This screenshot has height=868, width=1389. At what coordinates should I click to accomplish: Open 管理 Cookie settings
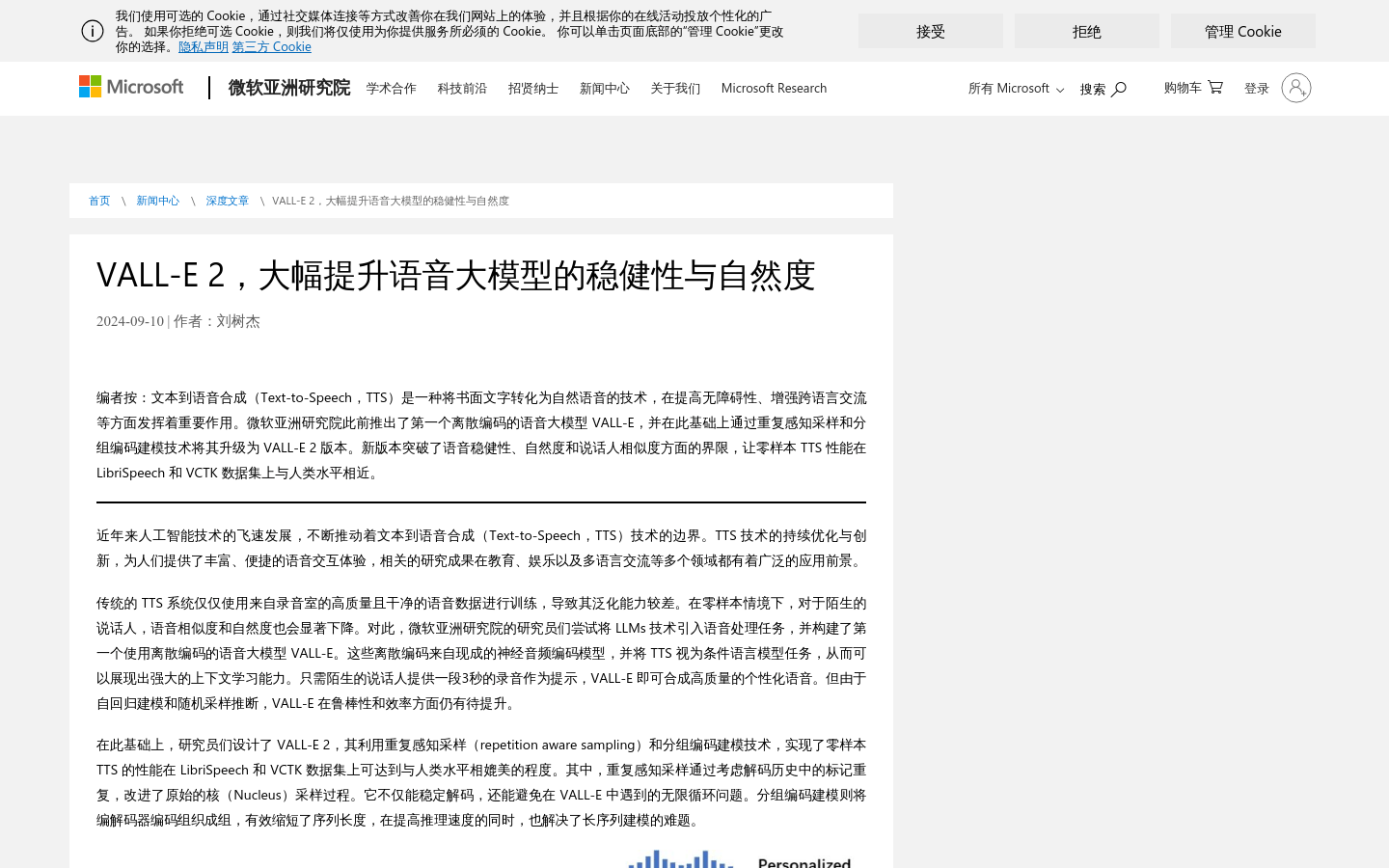(x=1243, y=31)
